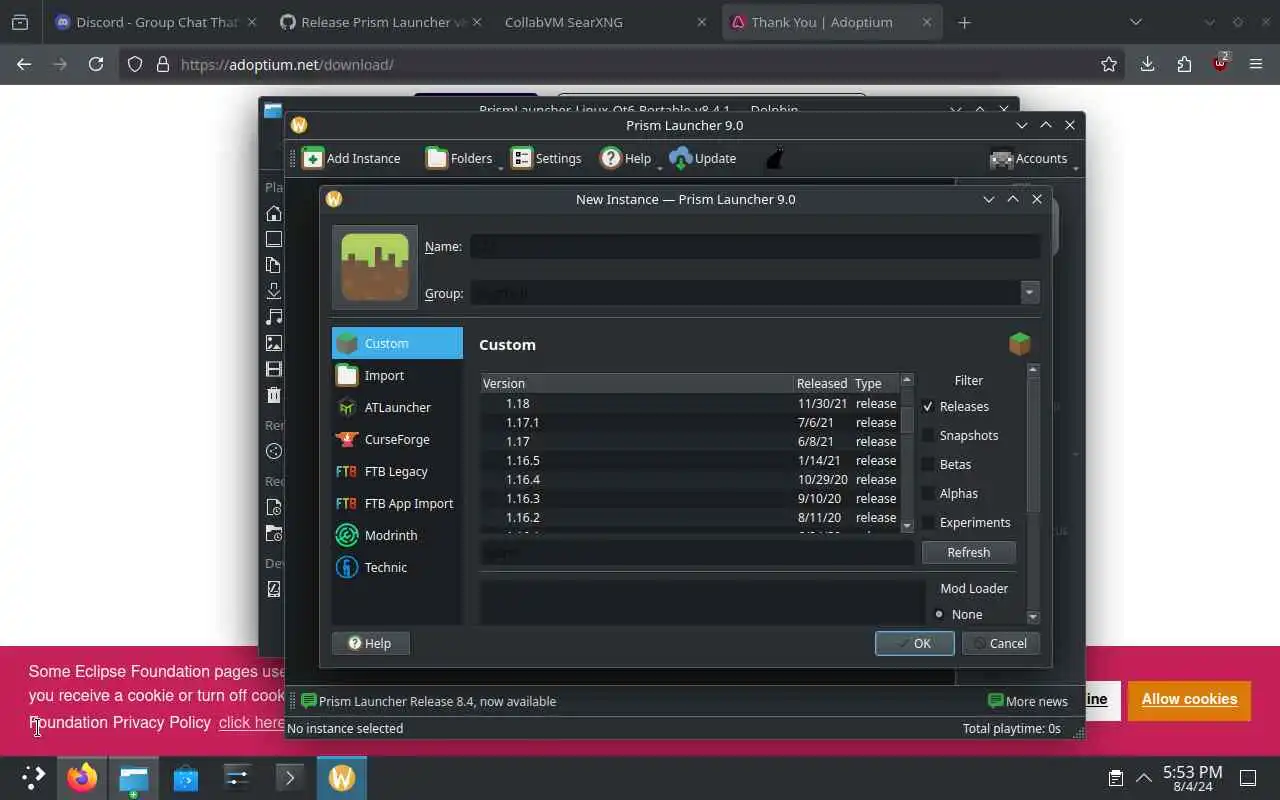Reload the Adoptium page
This screenshot has height=800, width=1280.
pyautogui.click(x=96, y=64)
